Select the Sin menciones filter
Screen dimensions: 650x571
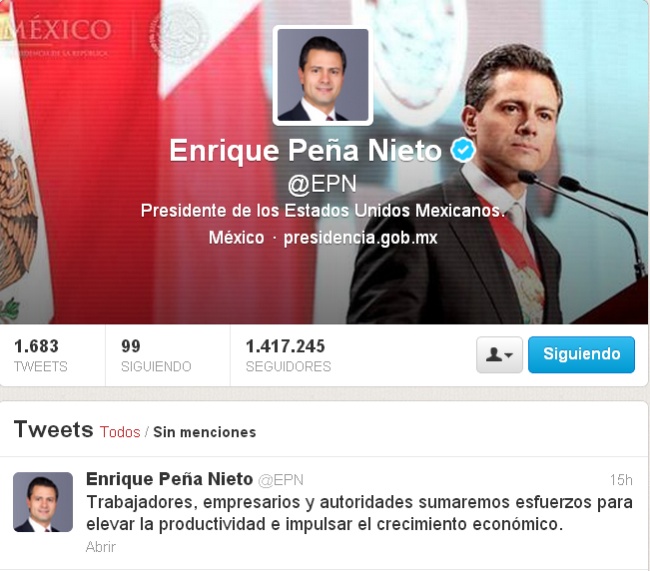[205, 432]
